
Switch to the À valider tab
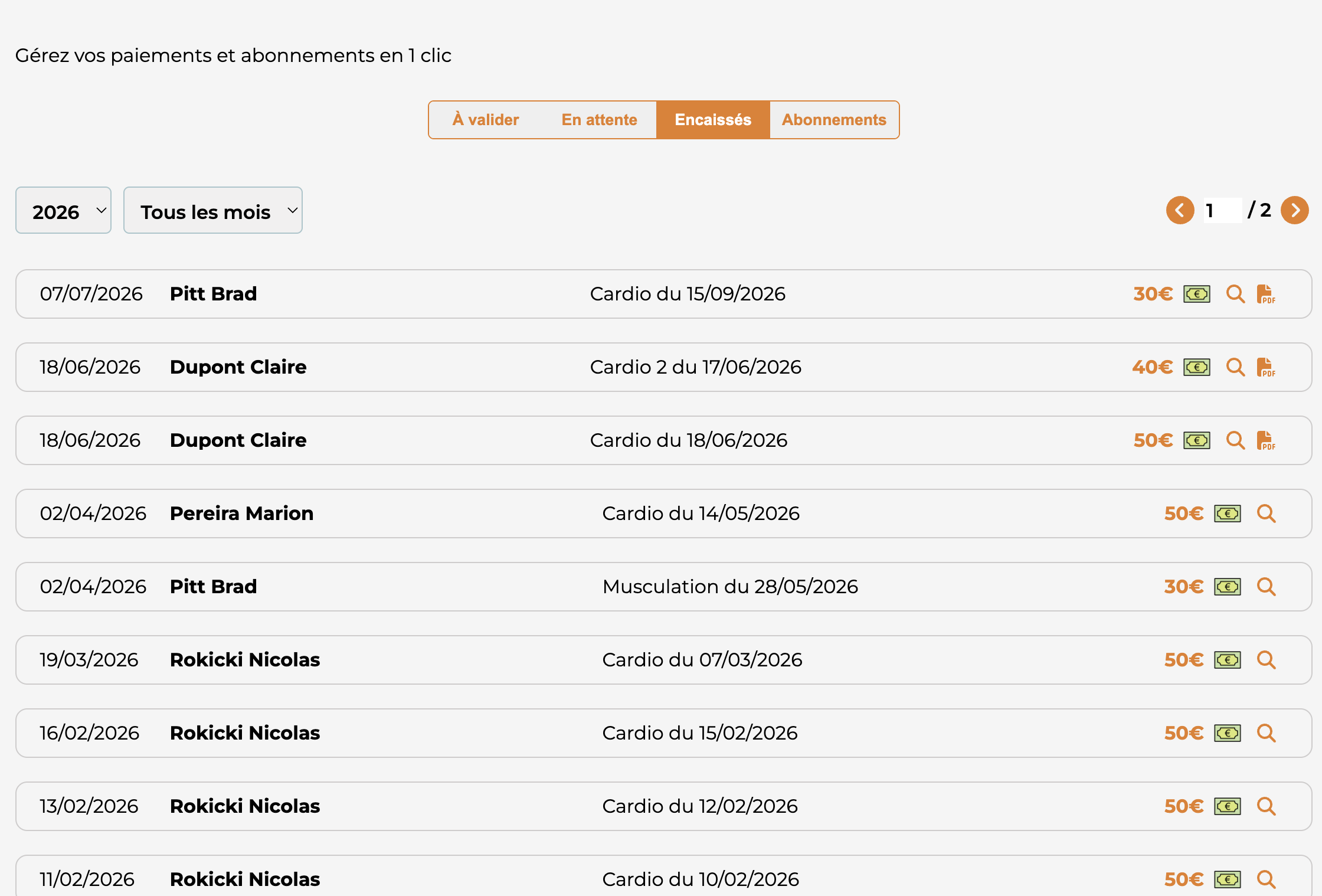tap(486, 120)
